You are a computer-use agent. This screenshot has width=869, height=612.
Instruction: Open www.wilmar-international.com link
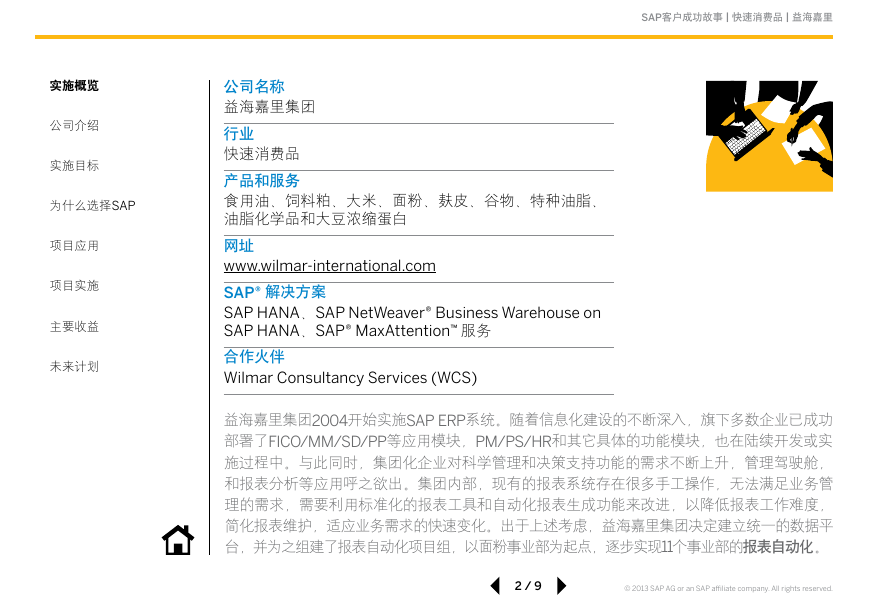click(x=330, y=266)
